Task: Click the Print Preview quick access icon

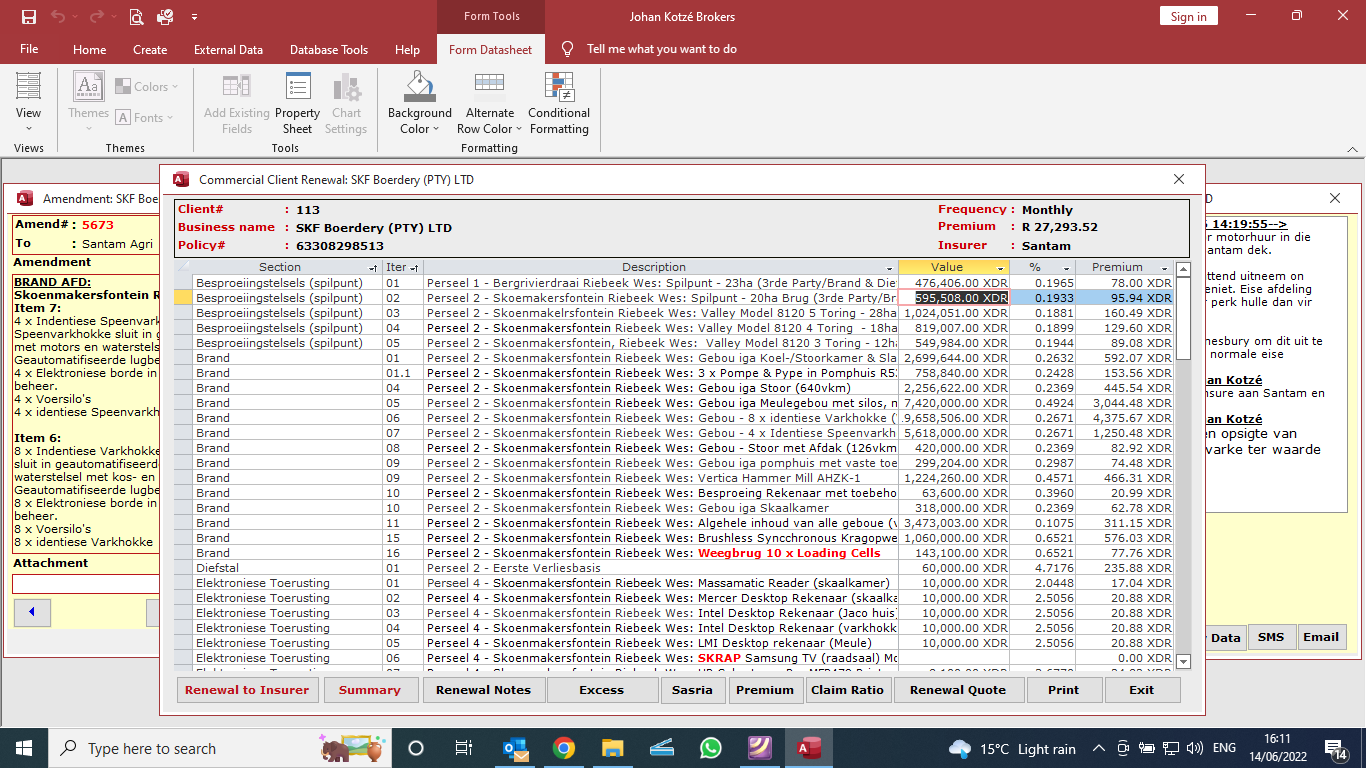Action: (x=136, y=17)
